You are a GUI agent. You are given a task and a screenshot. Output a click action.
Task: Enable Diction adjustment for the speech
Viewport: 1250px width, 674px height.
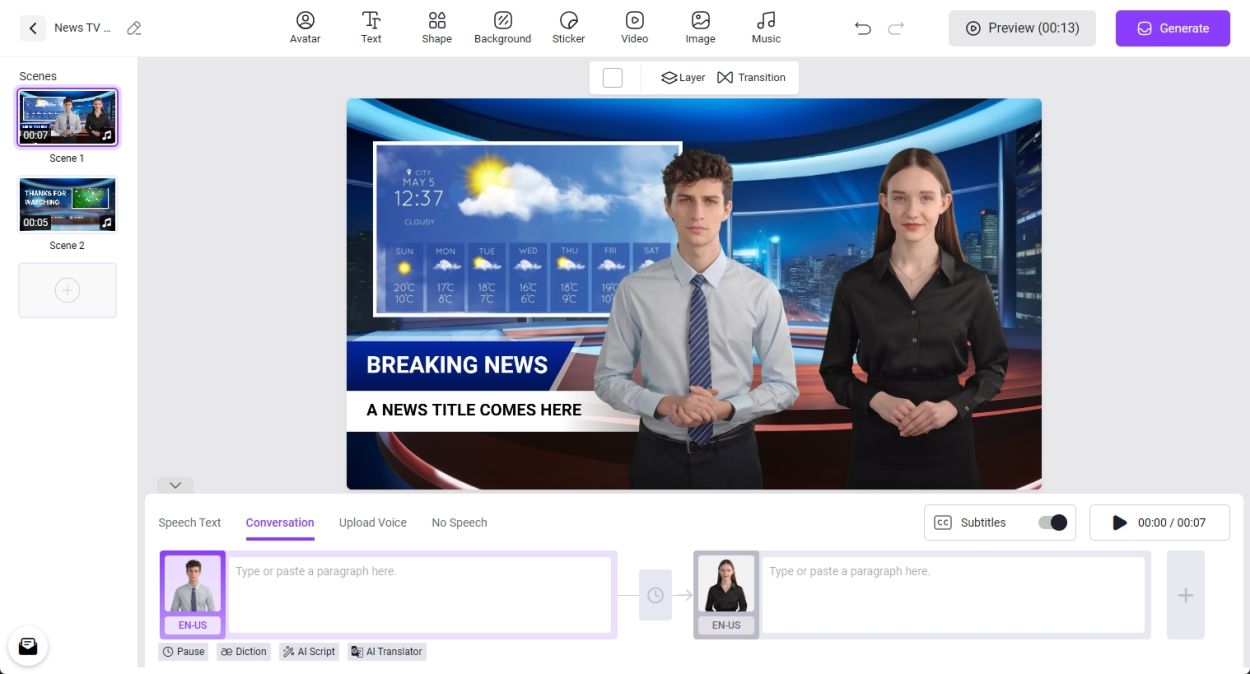[243, 651]
